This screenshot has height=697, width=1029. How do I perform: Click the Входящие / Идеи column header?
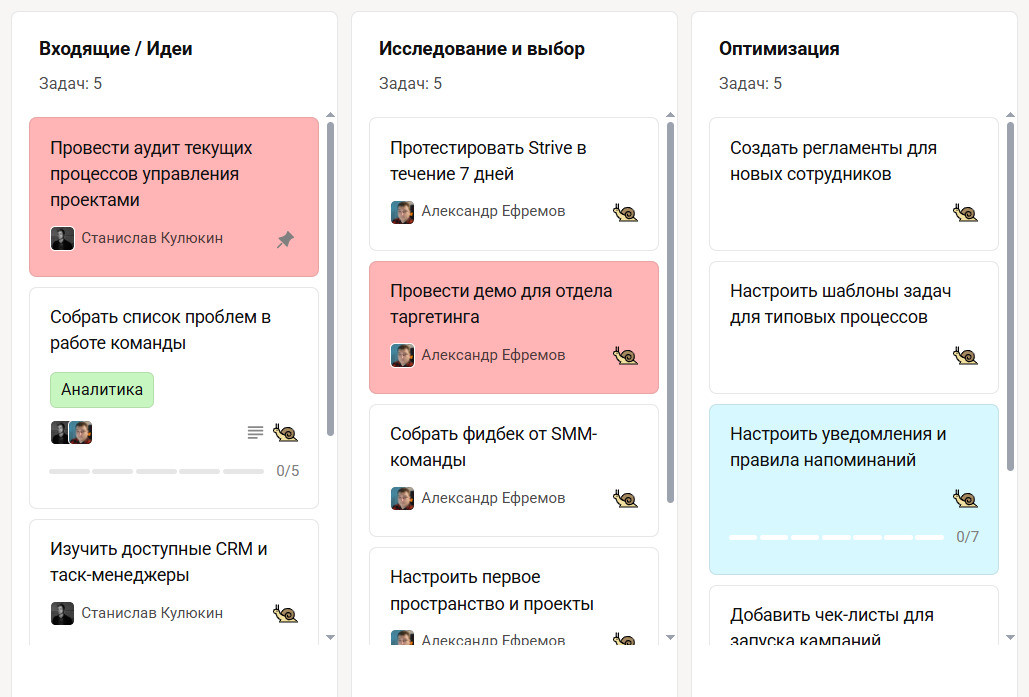pos(116,48)
